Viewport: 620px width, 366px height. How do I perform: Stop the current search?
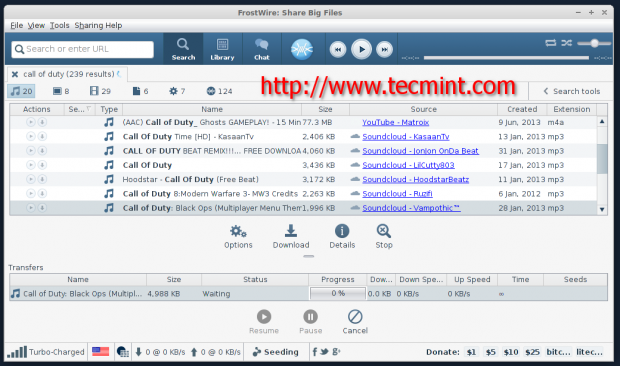tap(384, 231)
